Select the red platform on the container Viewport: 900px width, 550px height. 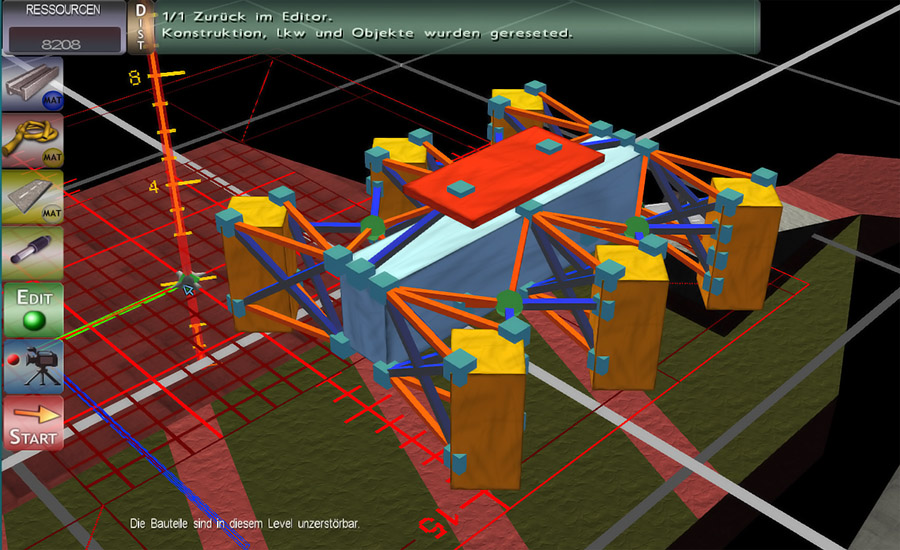(x=503, y=175)
